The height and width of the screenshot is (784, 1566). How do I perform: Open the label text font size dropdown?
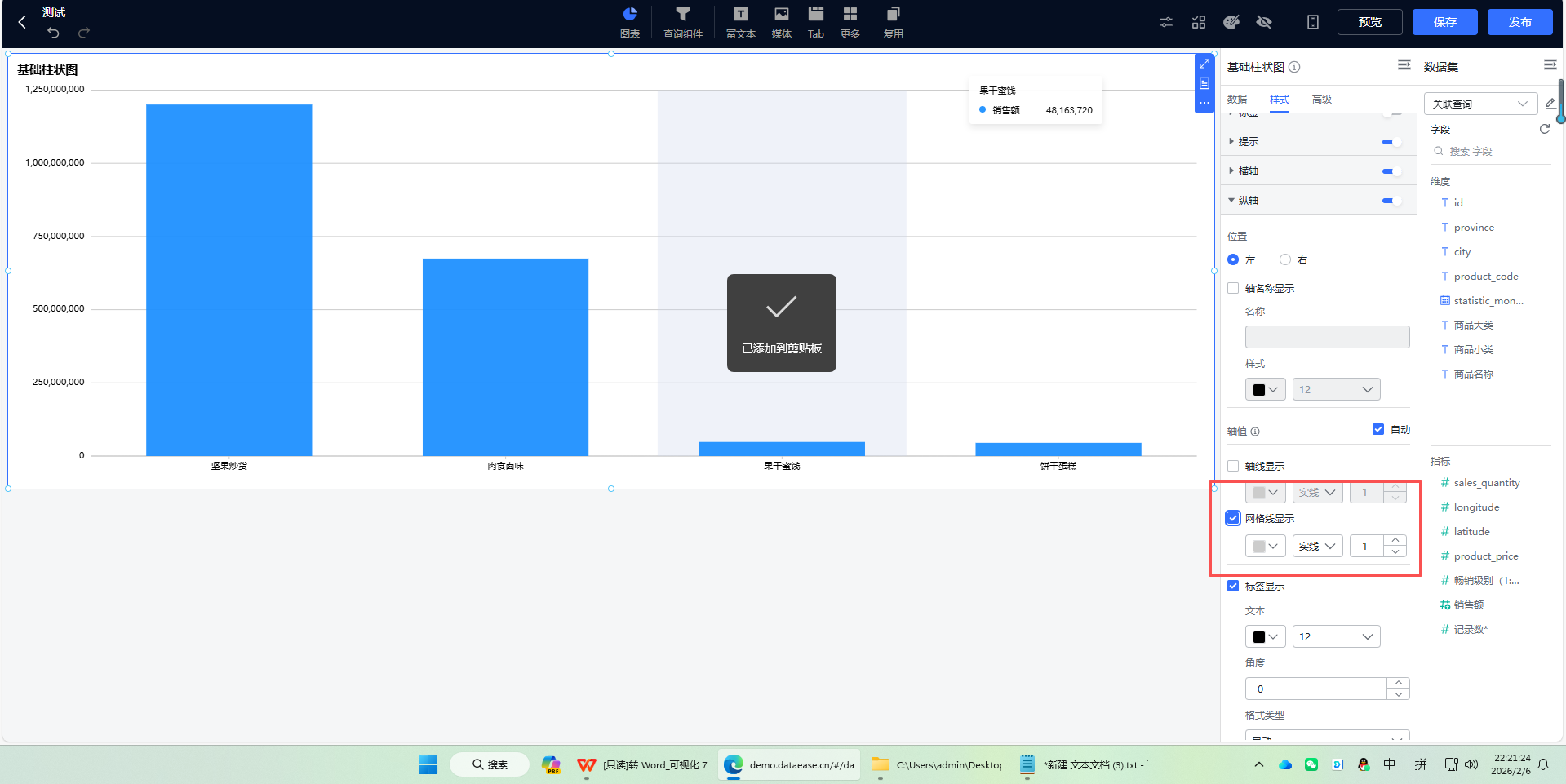(1336, 636)
